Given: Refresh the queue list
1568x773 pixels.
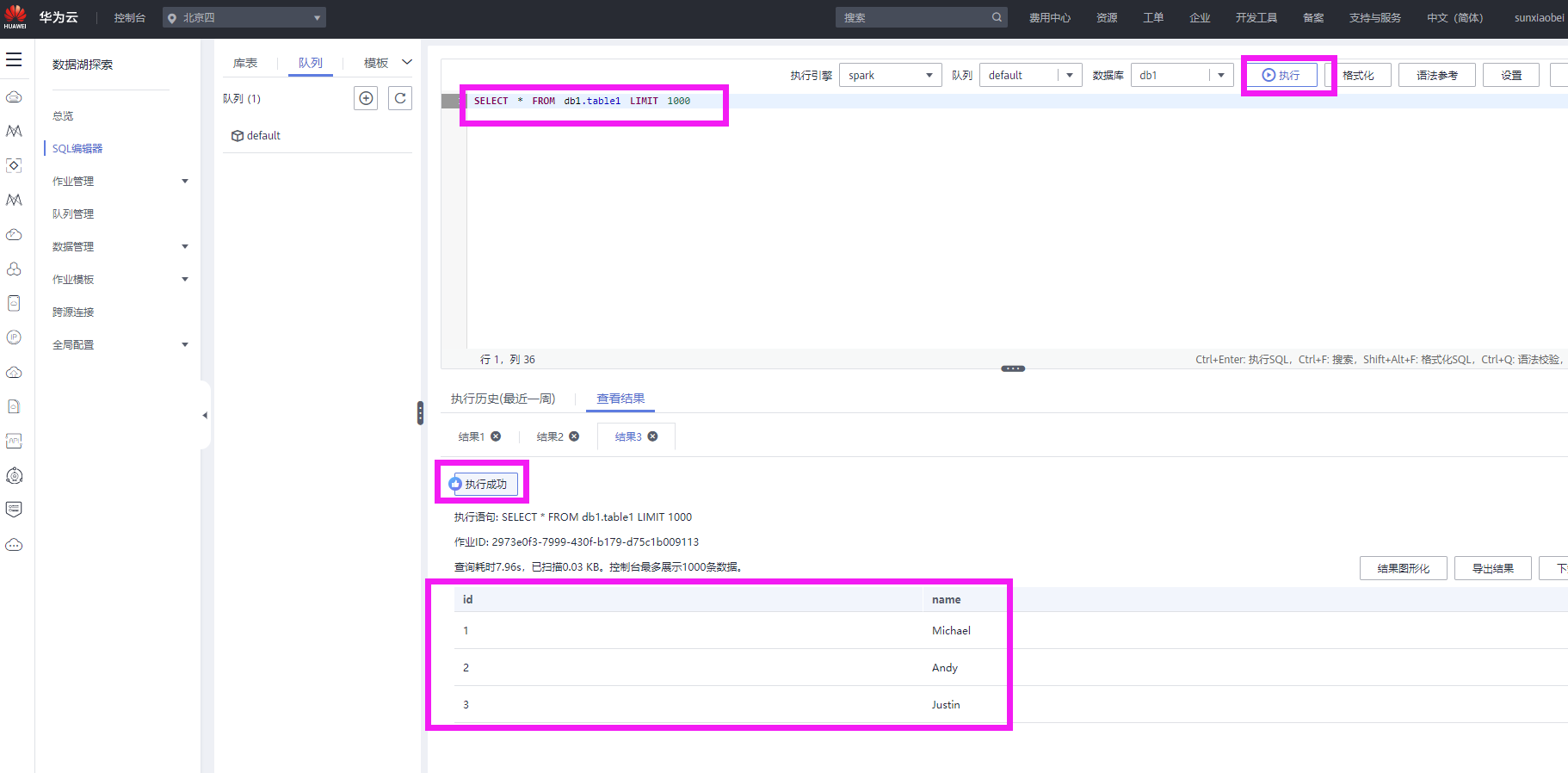Looking at the screenshot, I should tap(400, 98).
